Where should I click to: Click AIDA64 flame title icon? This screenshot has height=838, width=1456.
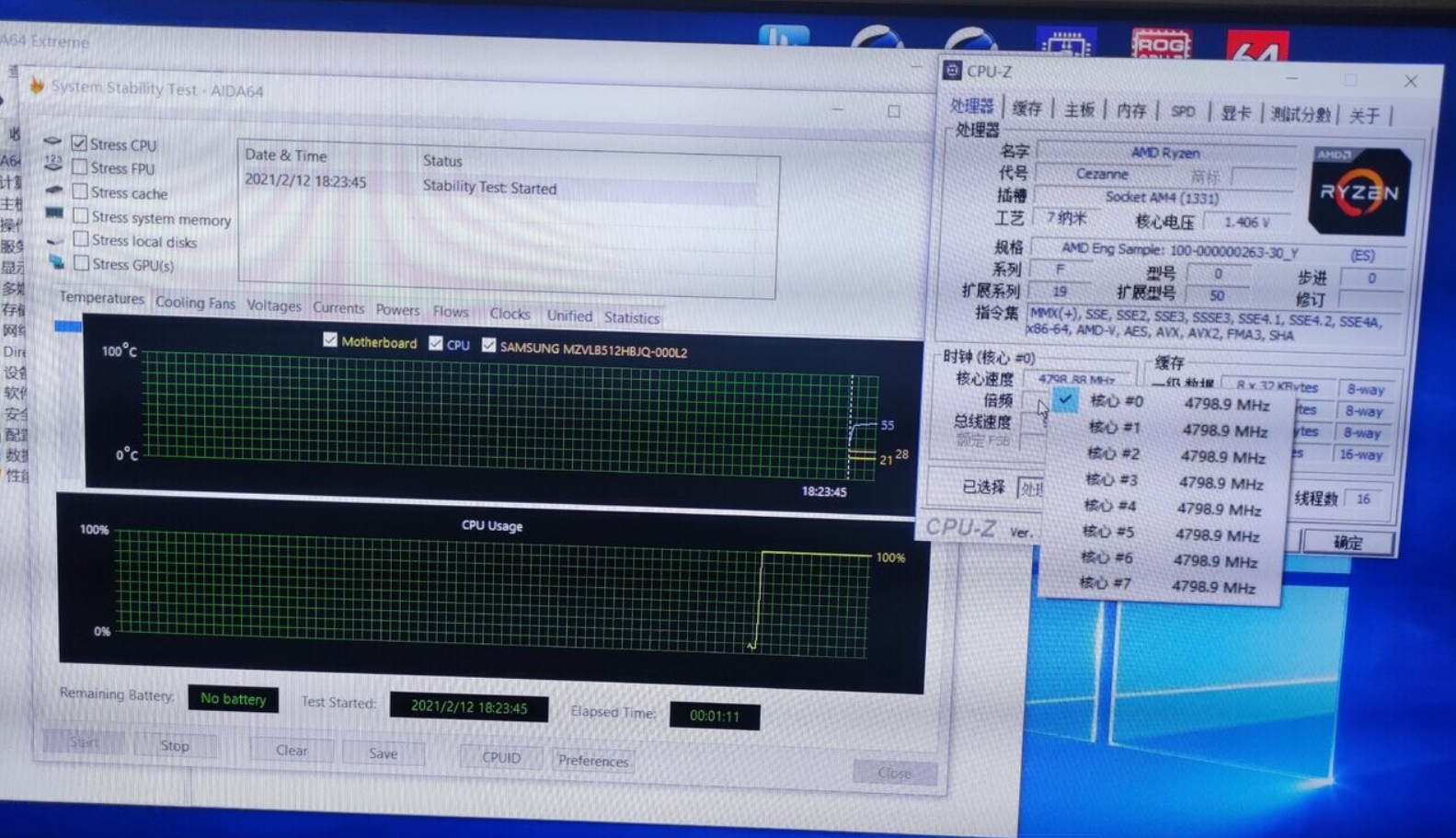(x=37, y=86)
